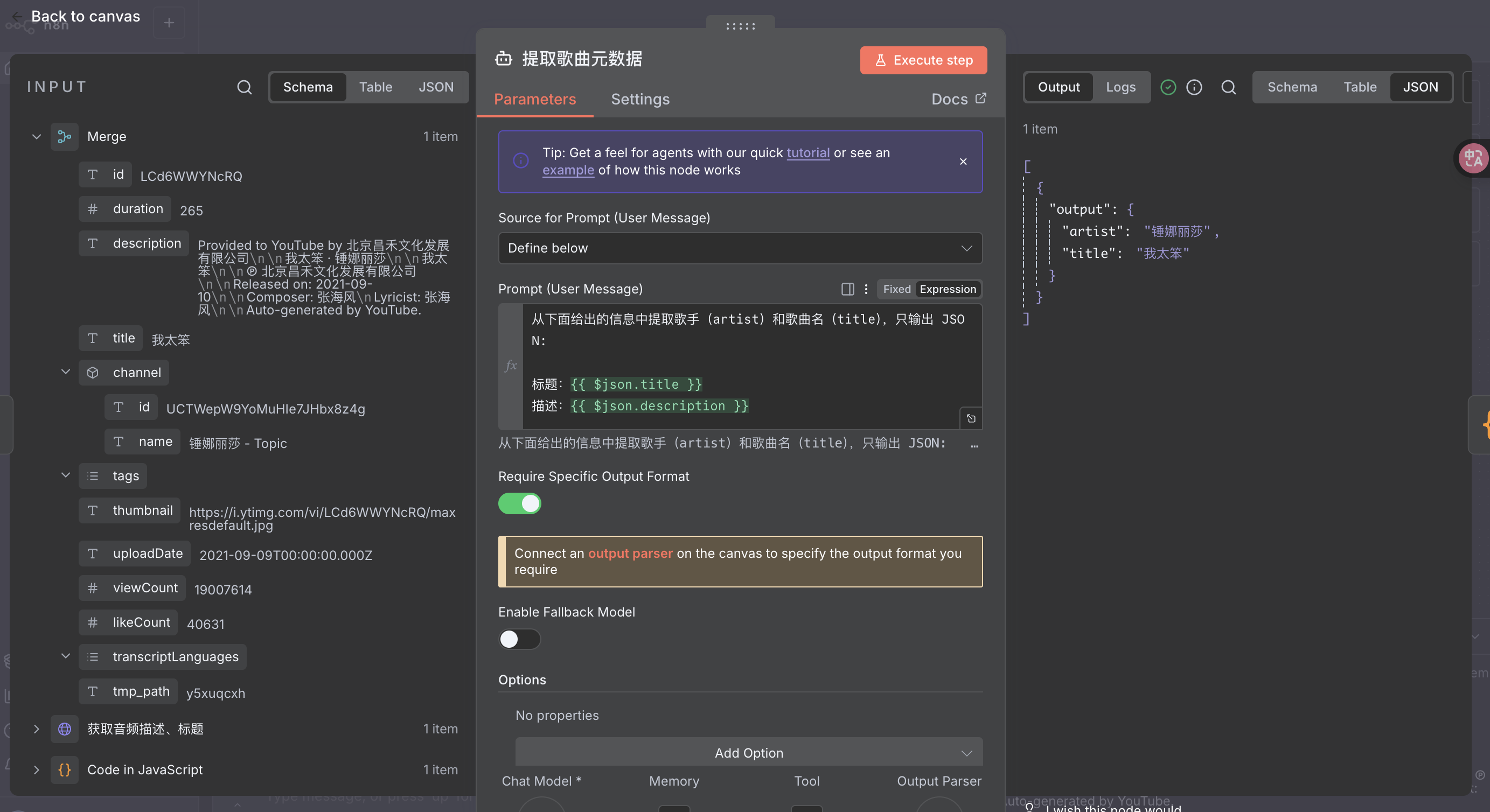Click the search icon in the INPUT panel

click(244, 87)
